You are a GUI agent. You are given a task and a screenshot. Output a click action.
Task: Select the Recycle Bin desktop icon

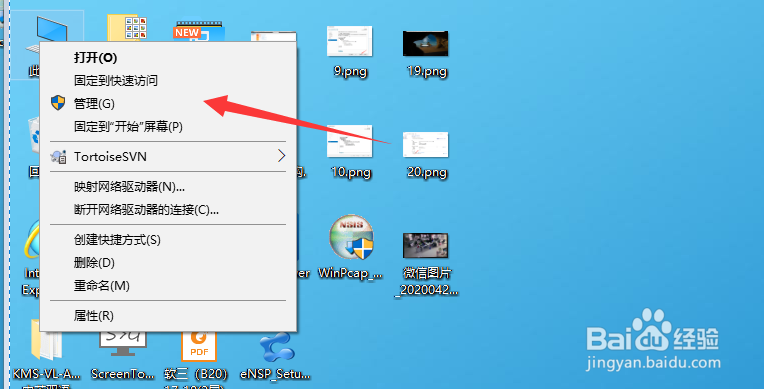point(34,135)
